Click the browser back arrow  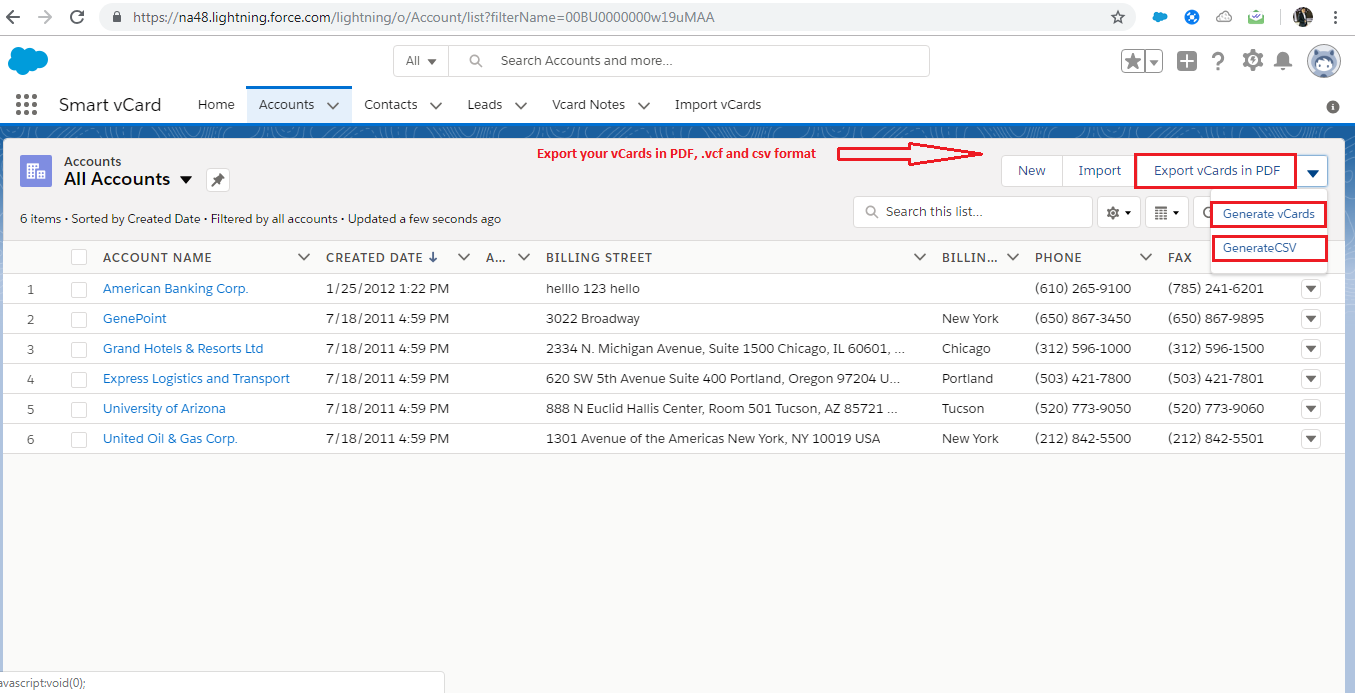(x=15, y=17)
